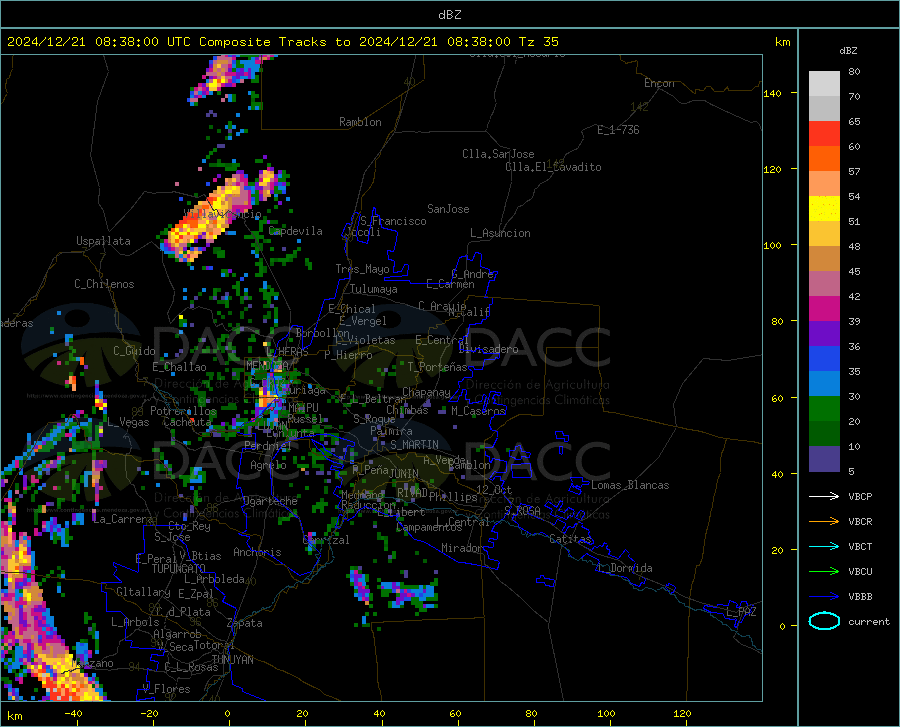Click the 'E_Carmen' map label
Image resolution: width=900 pixels, height=727 pixels.
(x=450, y=284)
